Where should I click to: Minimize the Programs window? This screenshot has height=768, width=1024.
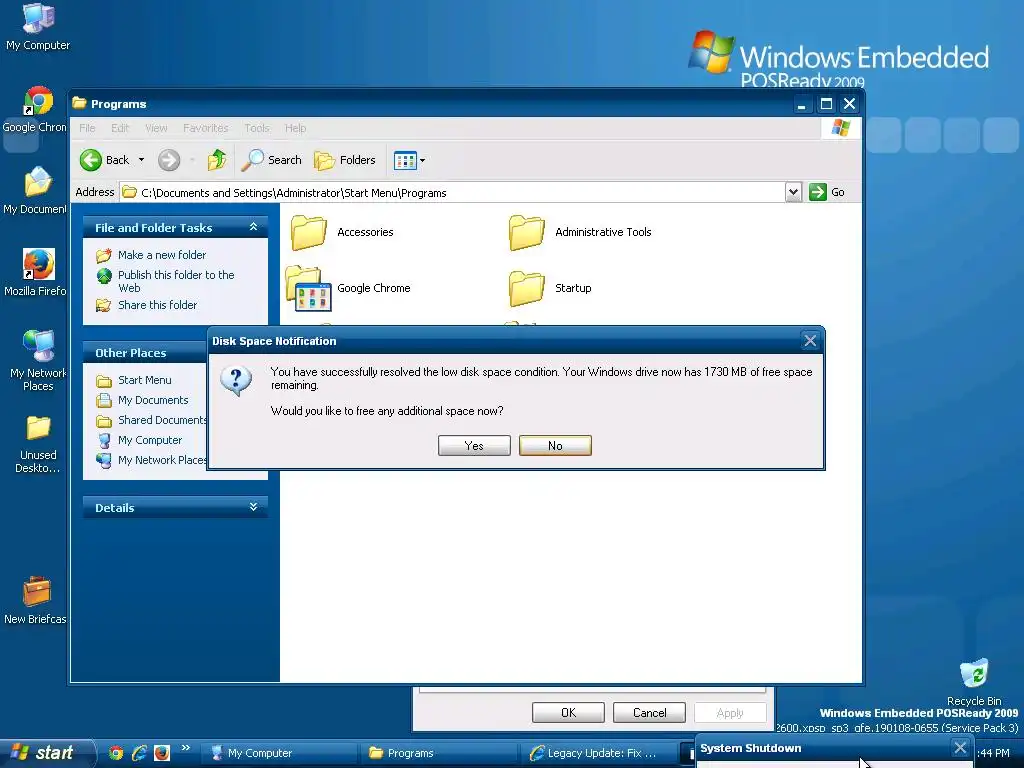[x=802, y=104]
